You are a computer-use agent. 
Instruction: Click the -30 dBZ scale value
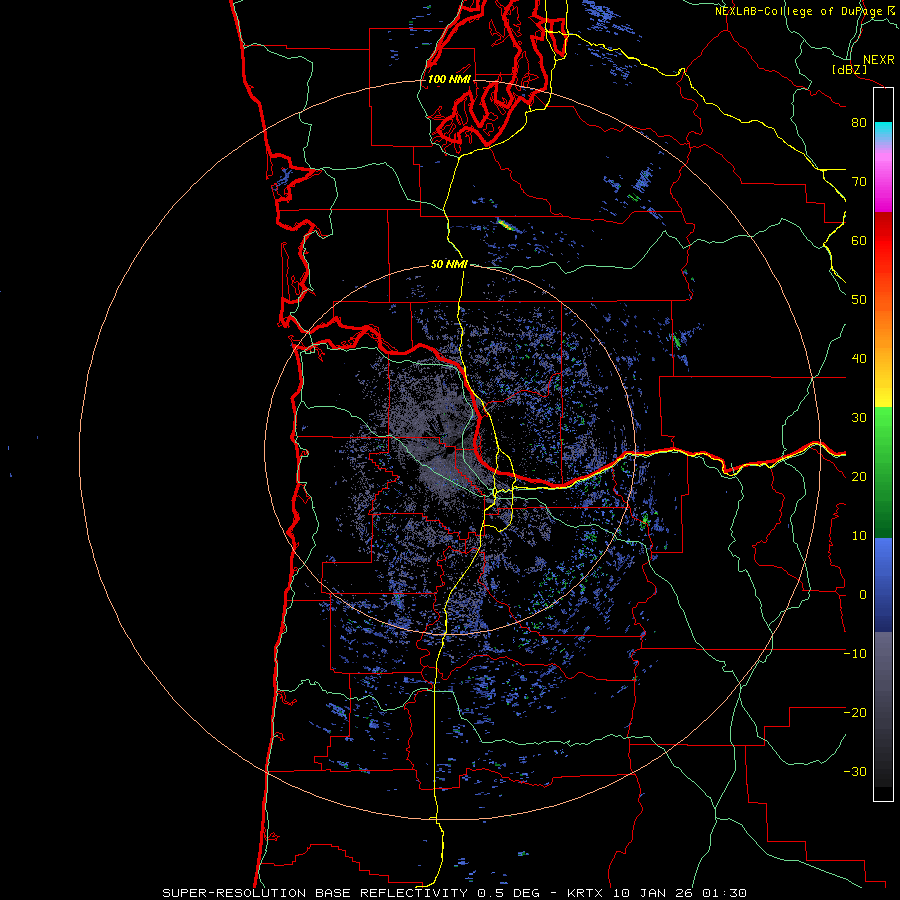[x=855, y=772]
